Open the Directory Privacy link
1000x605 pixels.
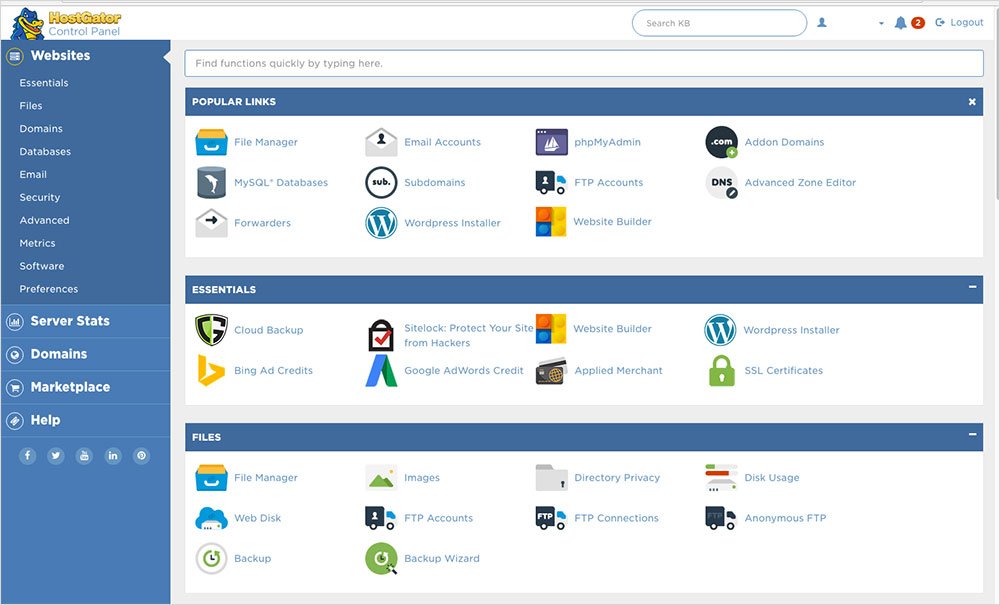(617, 478)
